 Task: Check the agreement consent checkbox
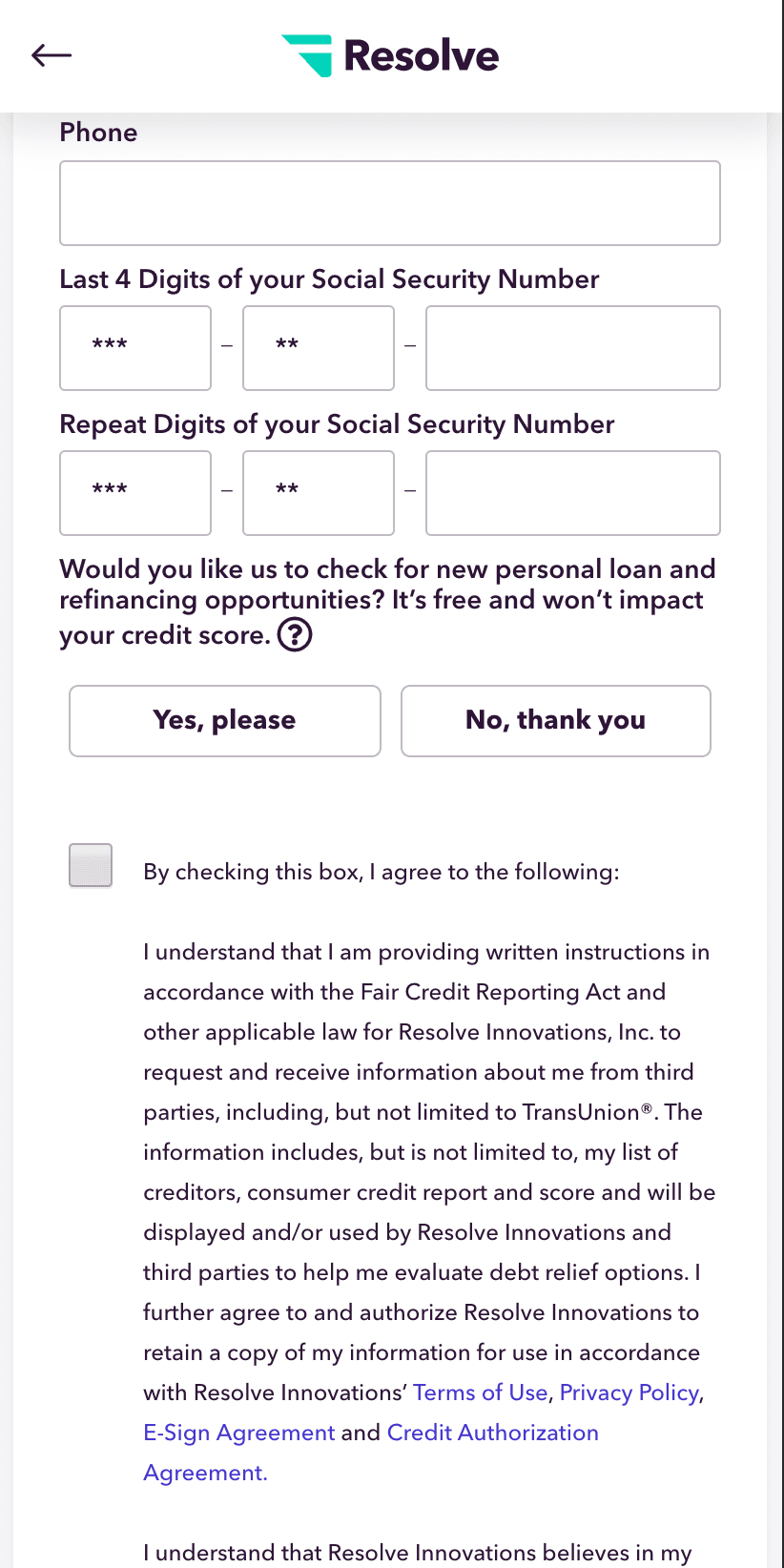click(91, 865)
